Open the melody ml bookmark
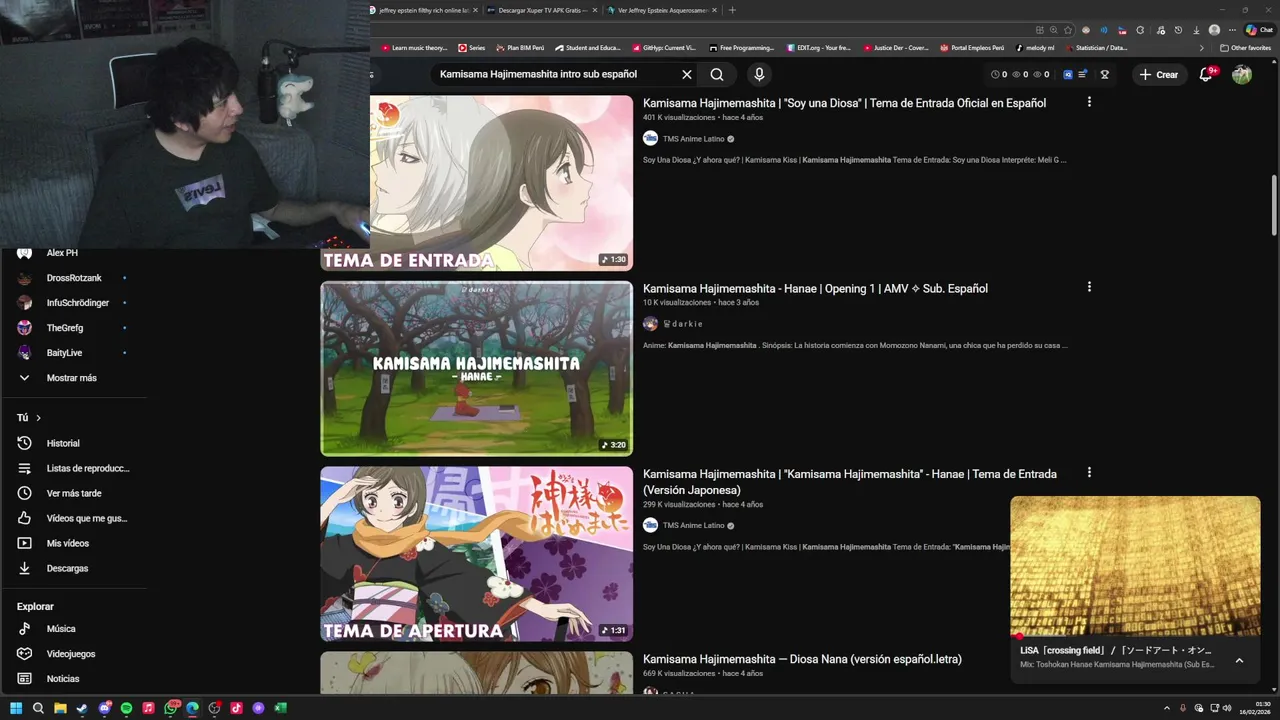The height and width of the screenshot is (720, 1280). (x=1035, y=48)
